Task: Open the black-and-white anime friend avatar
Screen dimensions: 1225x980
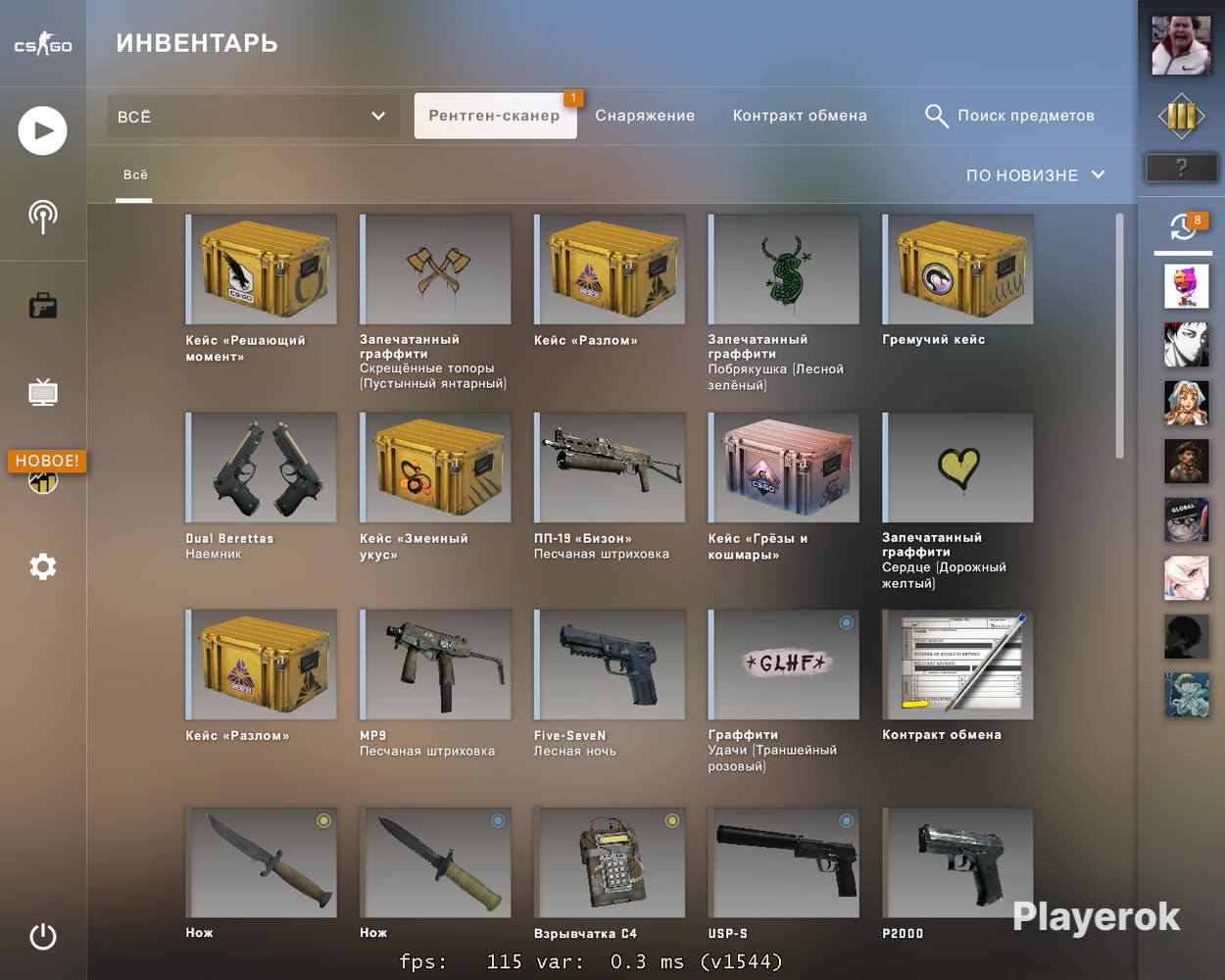Action: 1186,345
